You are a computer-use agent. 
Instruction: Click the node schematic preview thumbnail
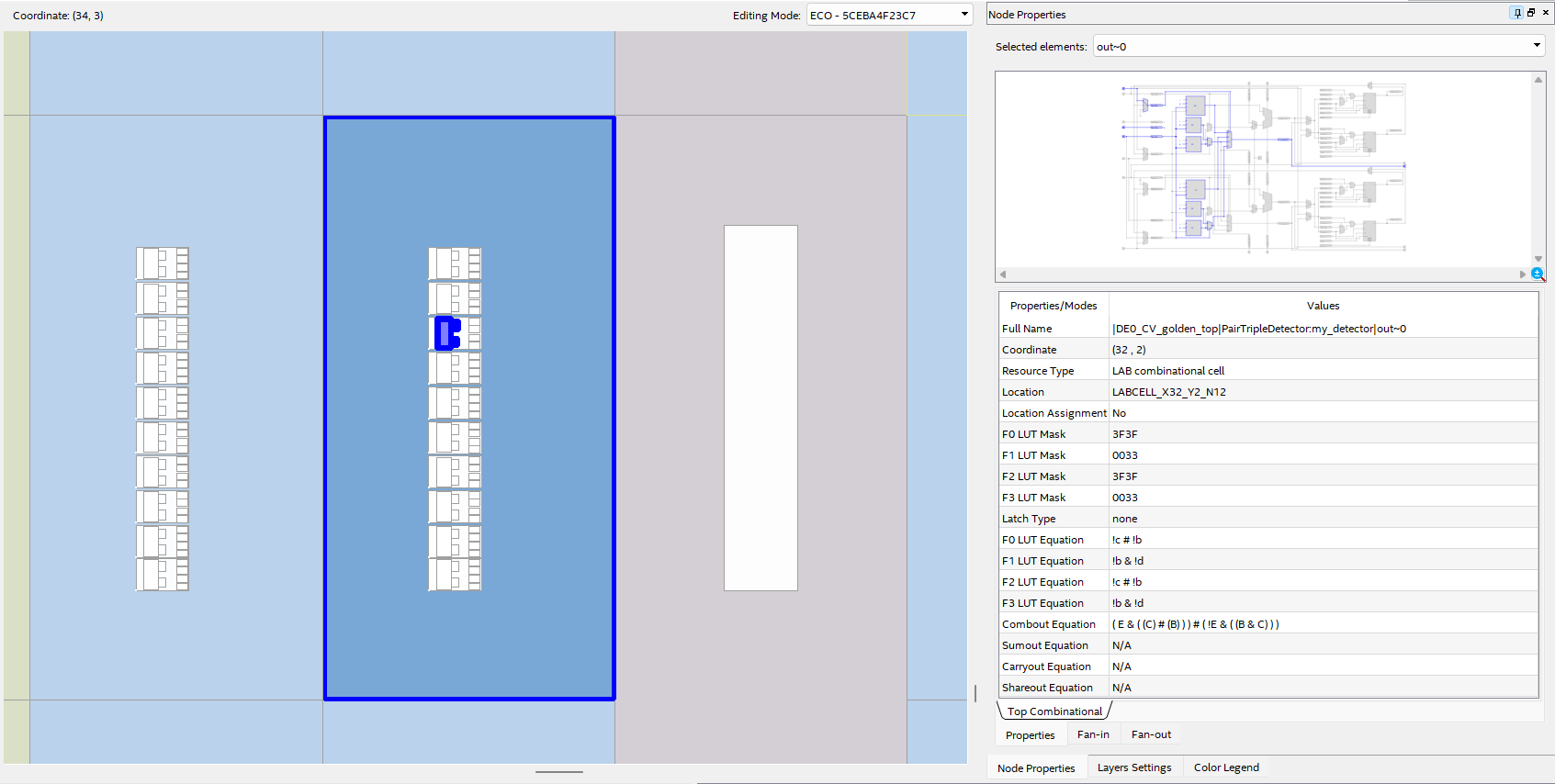click(x=1264, y=168)
